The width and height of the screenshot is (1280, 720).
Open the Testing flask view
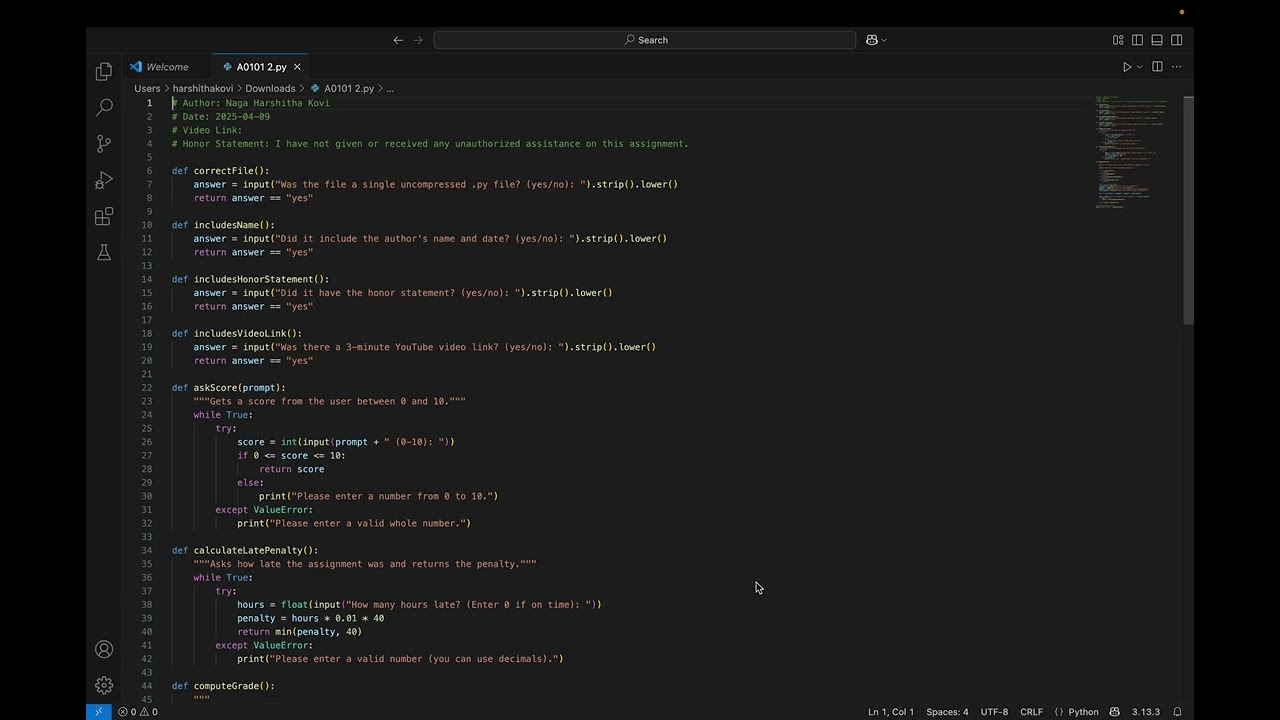click(104, 253)
